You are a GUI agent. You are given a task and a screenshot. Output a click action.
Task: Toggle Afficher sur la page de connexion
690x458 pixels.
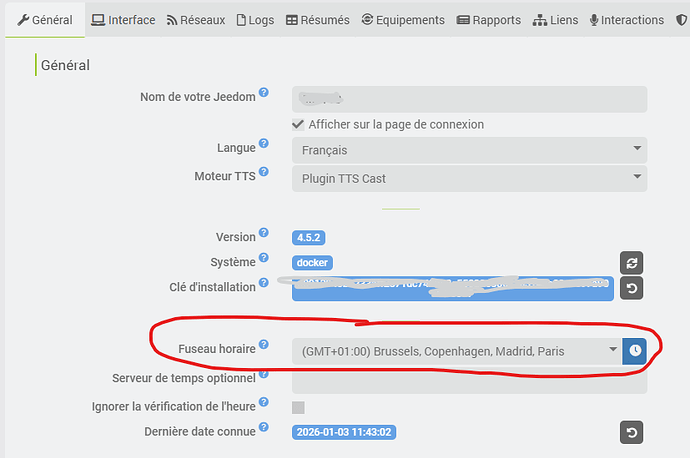pyautogui.click(x=298, y=124)
